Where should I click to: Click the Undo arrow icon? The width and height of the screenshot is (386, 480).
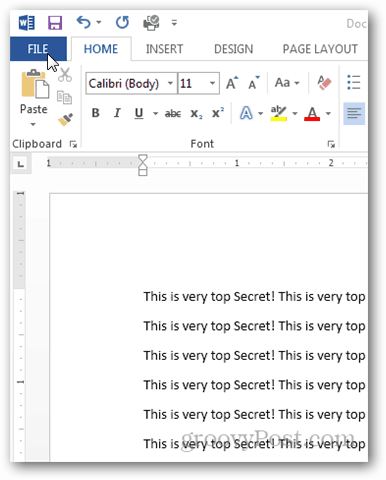coord(83,23)
